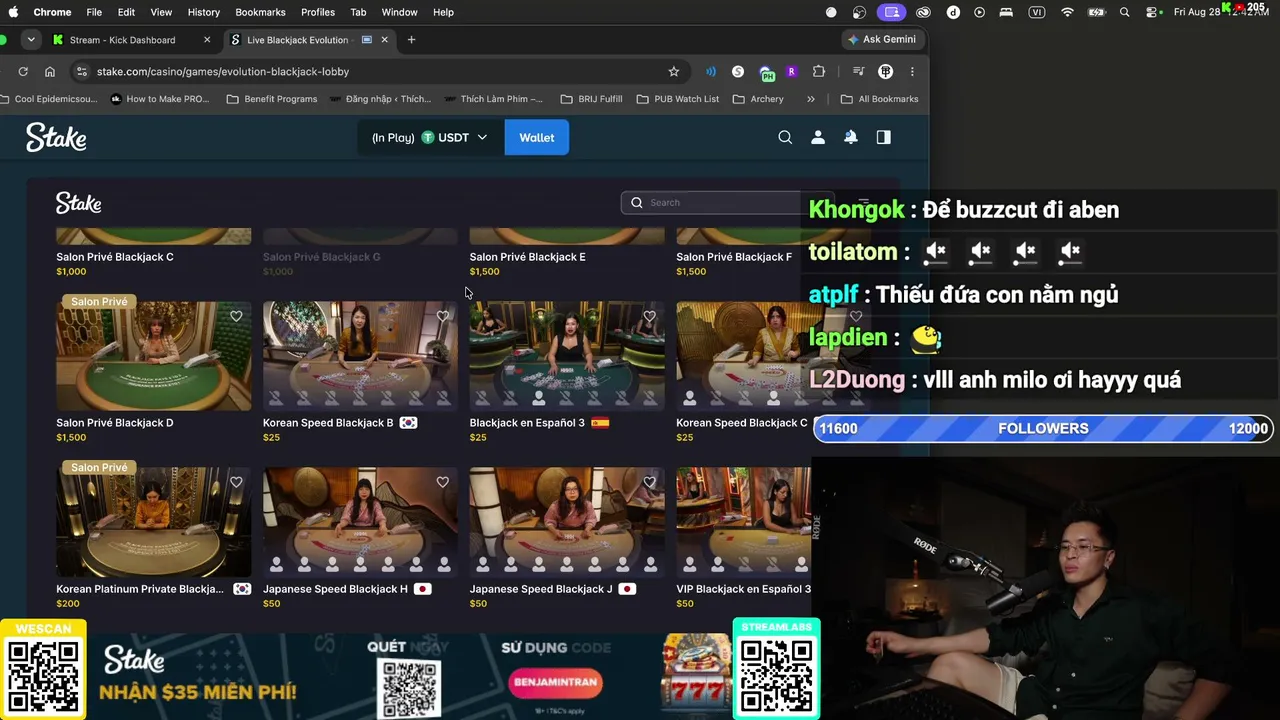Open a new Chrome tab
The height and width of the screenshot is (720, 1280).
[x=411, y=40]
